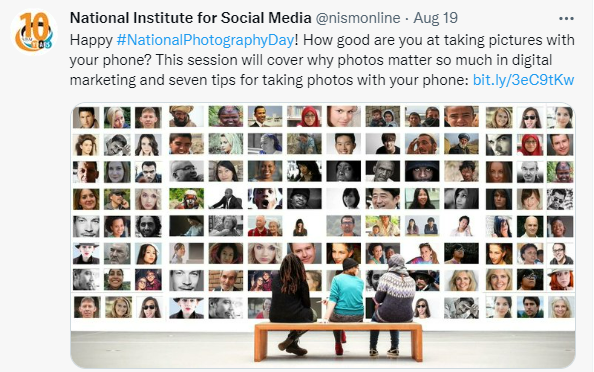Open the attached gallery wall image
Screen dimensions: 594x372
pyautogui.click(x=323, y=235)
